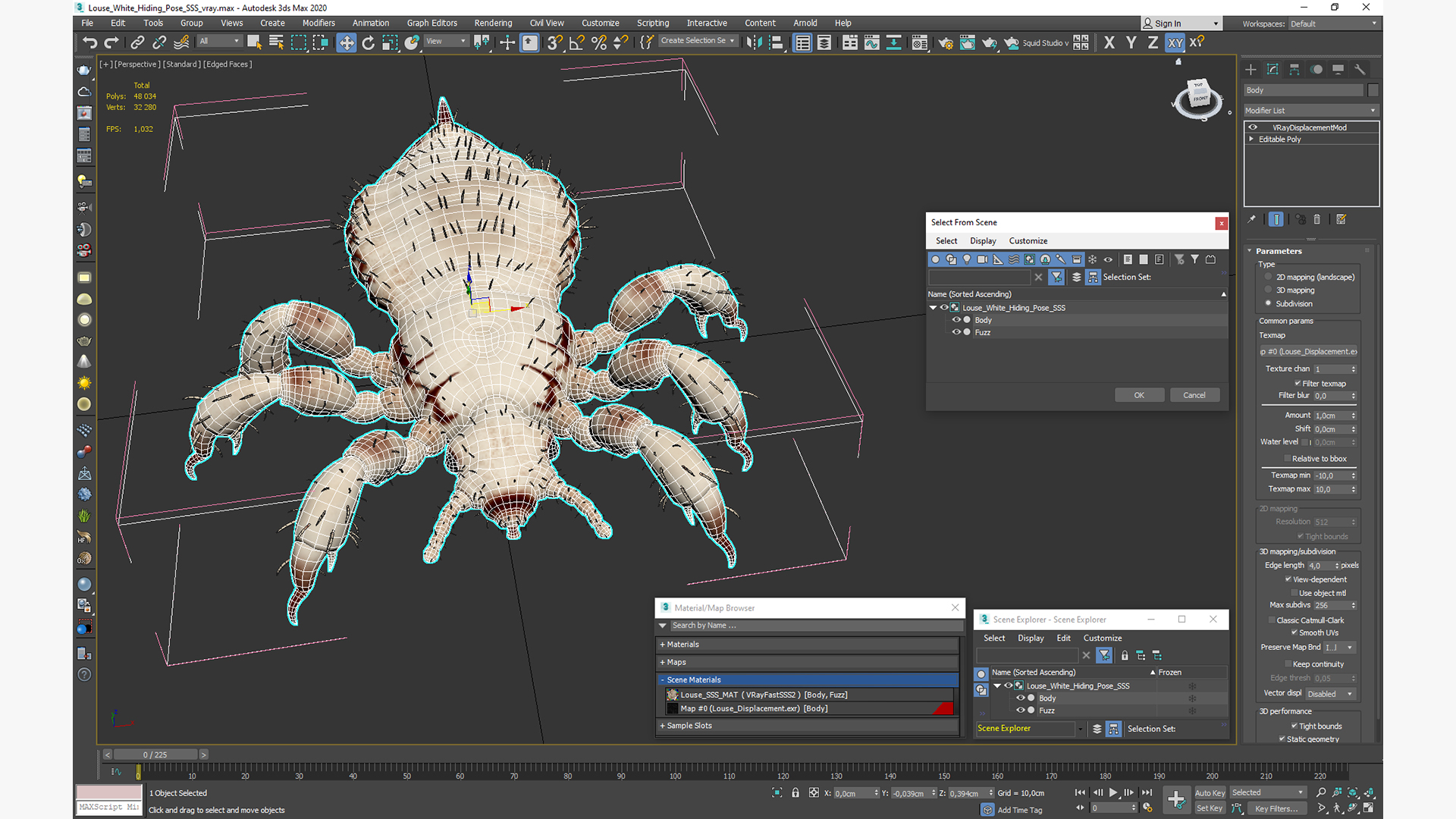Activate the Select and Move tool

[x=347, y=42]
